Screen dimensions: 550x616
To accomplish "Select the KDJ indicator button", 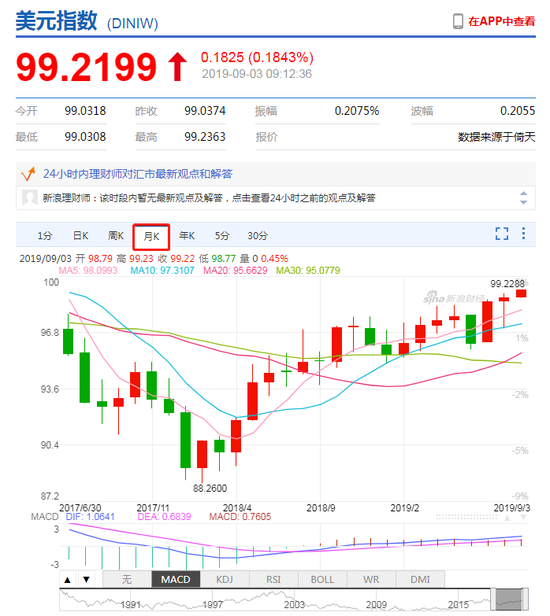I will click(x=225, y=579).
